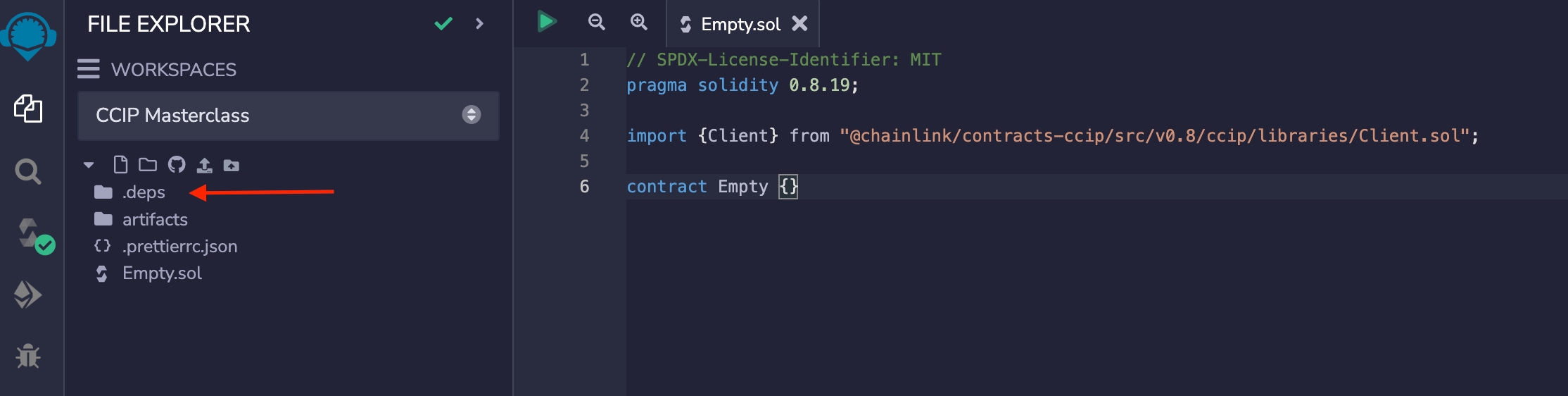Click the GitHub gist publish icon
Image resolution: width=1568 pixels, height=396 pixels.
(x=177, y=165)
